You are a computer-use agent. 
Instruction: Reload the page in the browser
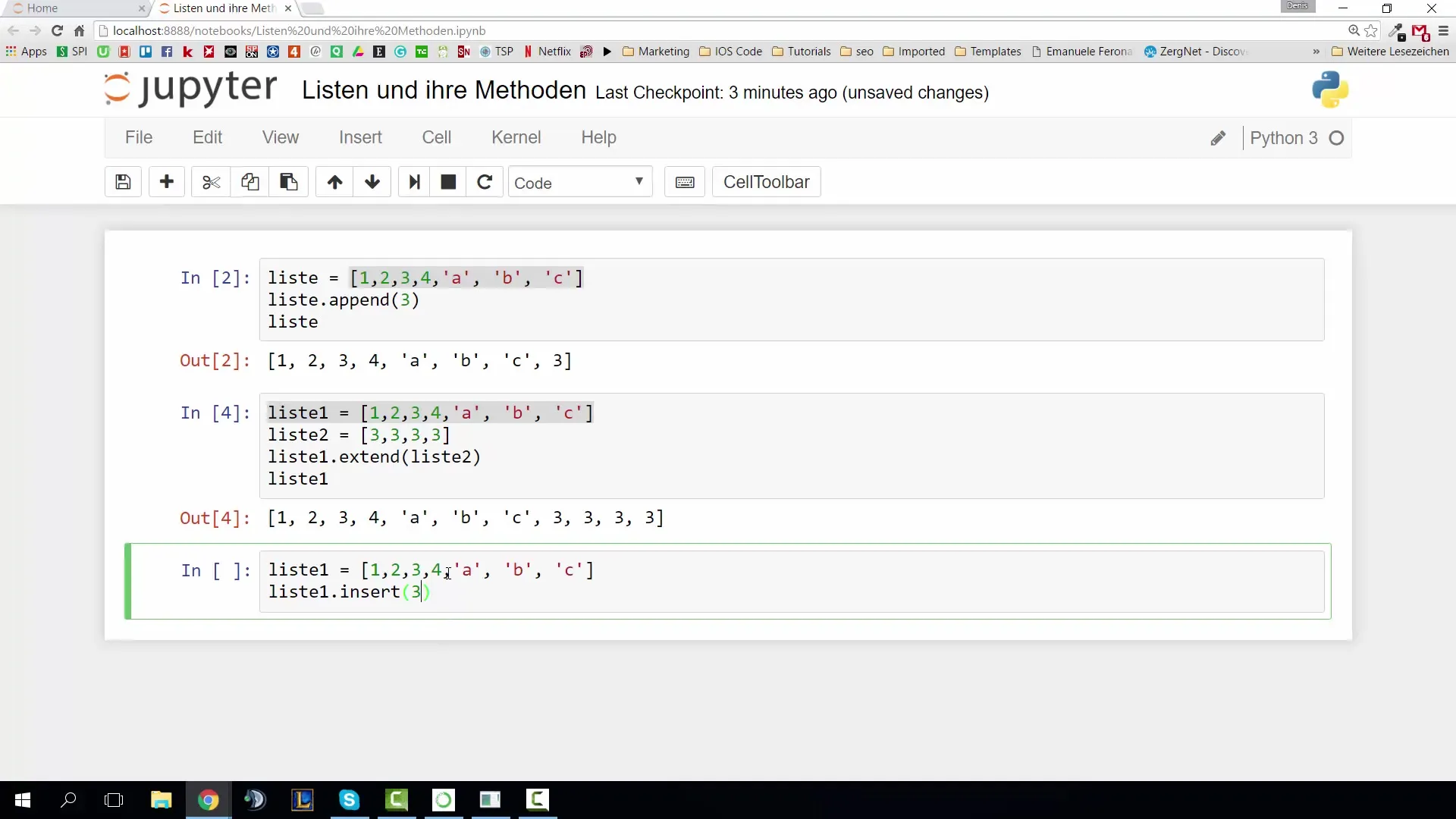57,31
